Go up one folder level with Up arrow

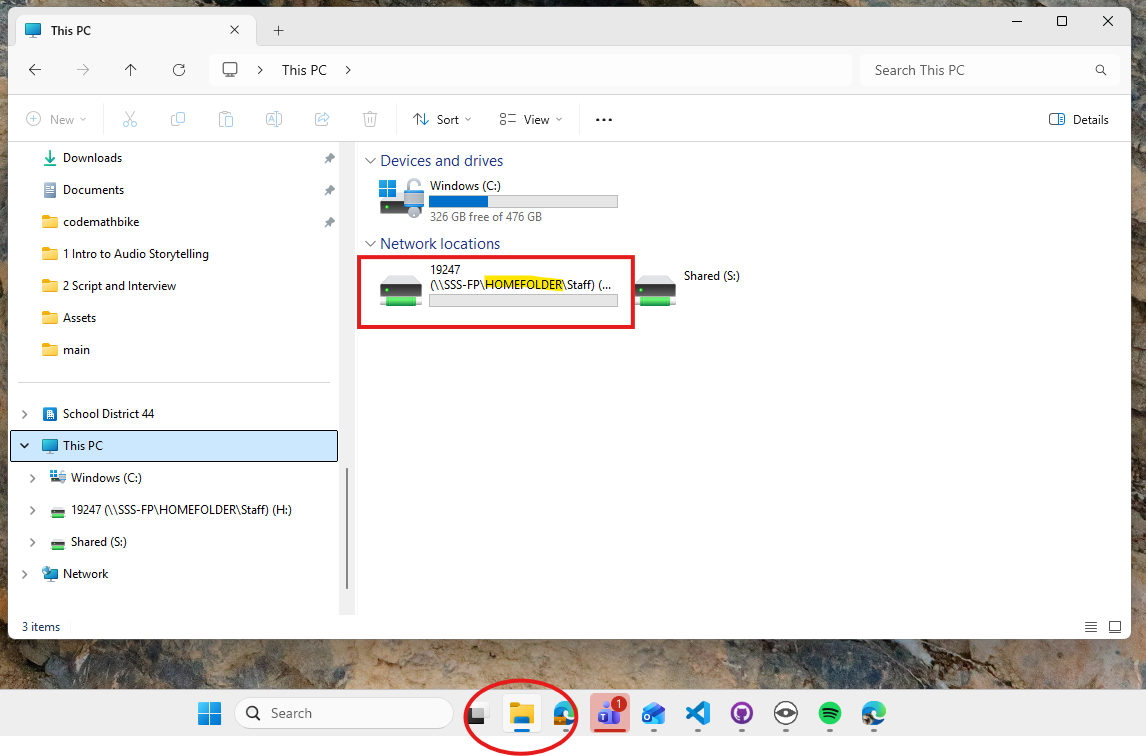click(131, 70)
